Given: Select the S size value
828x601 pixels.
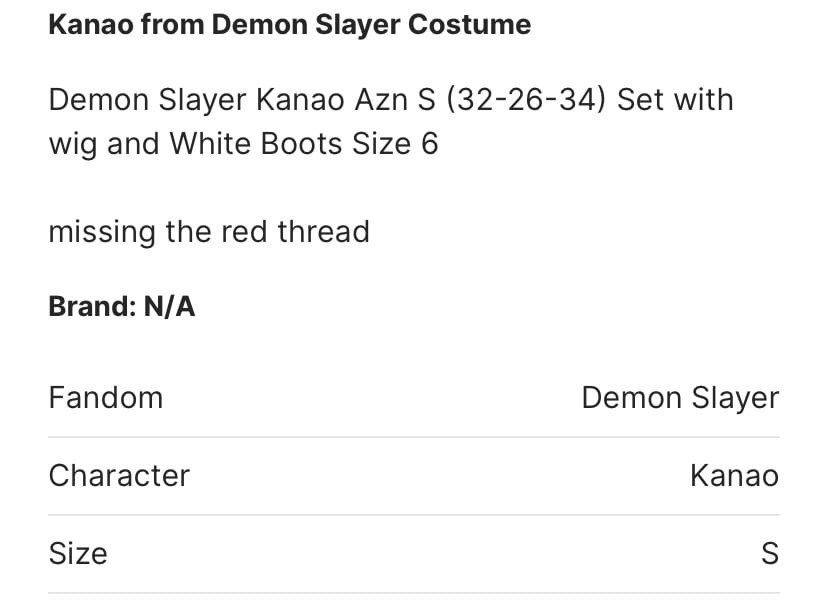Looking at the screenshot, I should 770,554.
